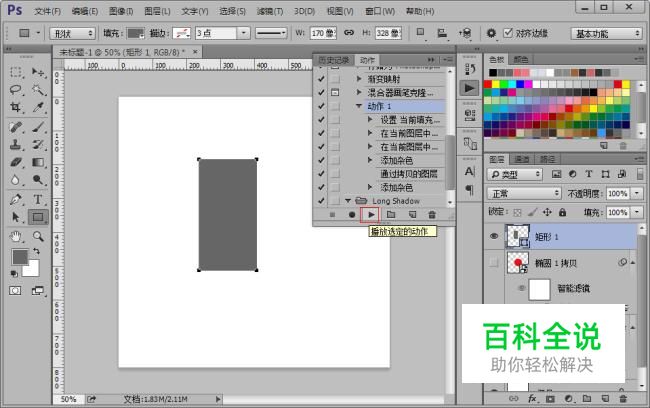650x408 pixels.
Task: Open the gear settings in options bar
Action: point(491,33)
